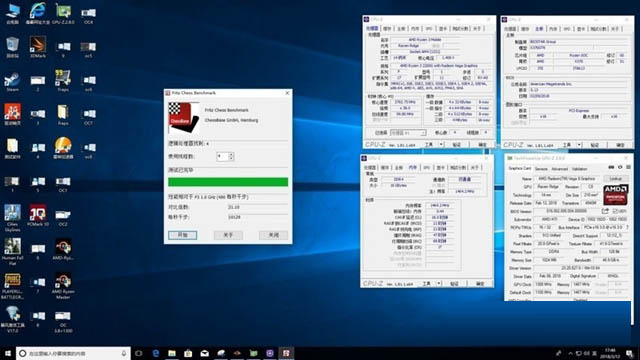Click the Start (开始) button in Fritz Chess Benchmark

coord(182,235)
